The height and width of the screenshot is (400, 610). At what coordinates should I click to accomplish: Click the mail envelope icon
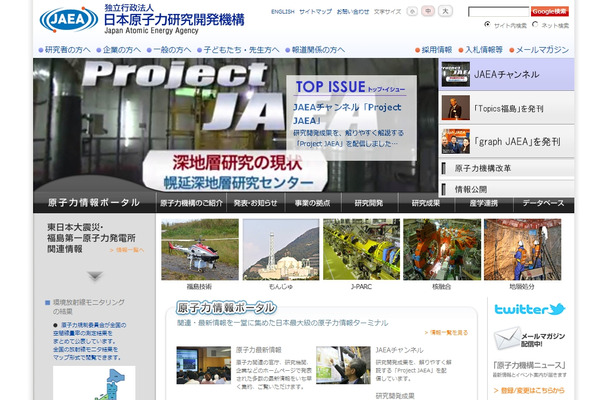point(507,338)
